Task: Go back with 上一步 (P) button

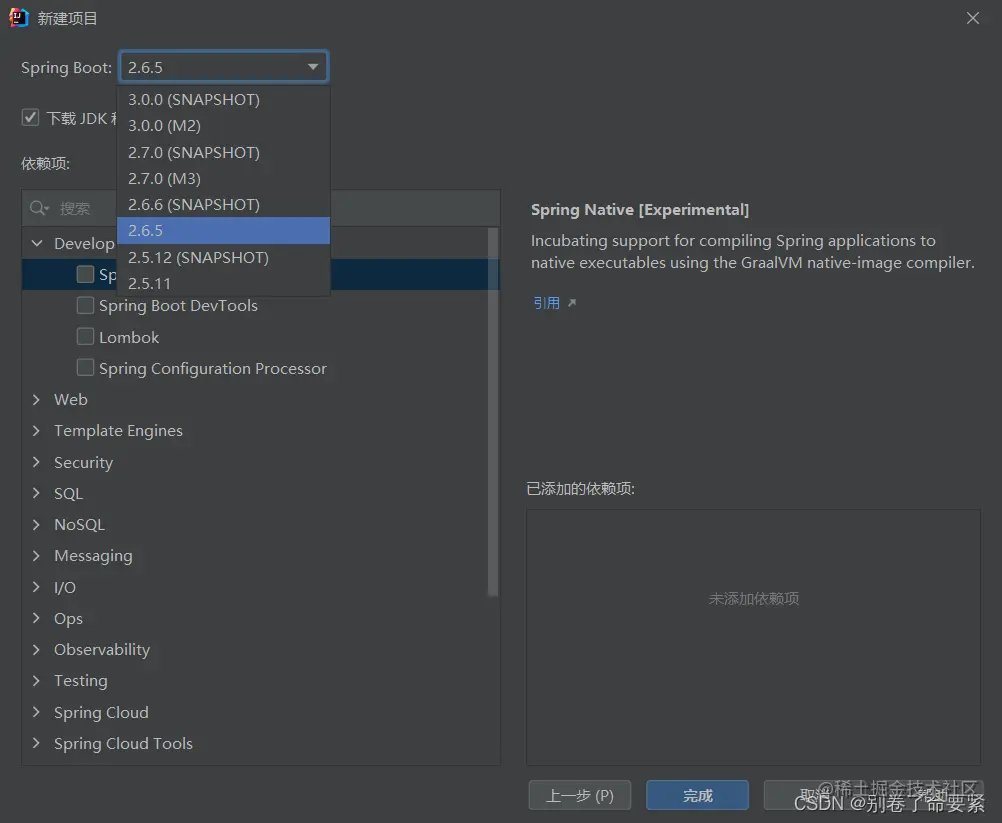Action: pyautogui.click(x=580, y=796)
